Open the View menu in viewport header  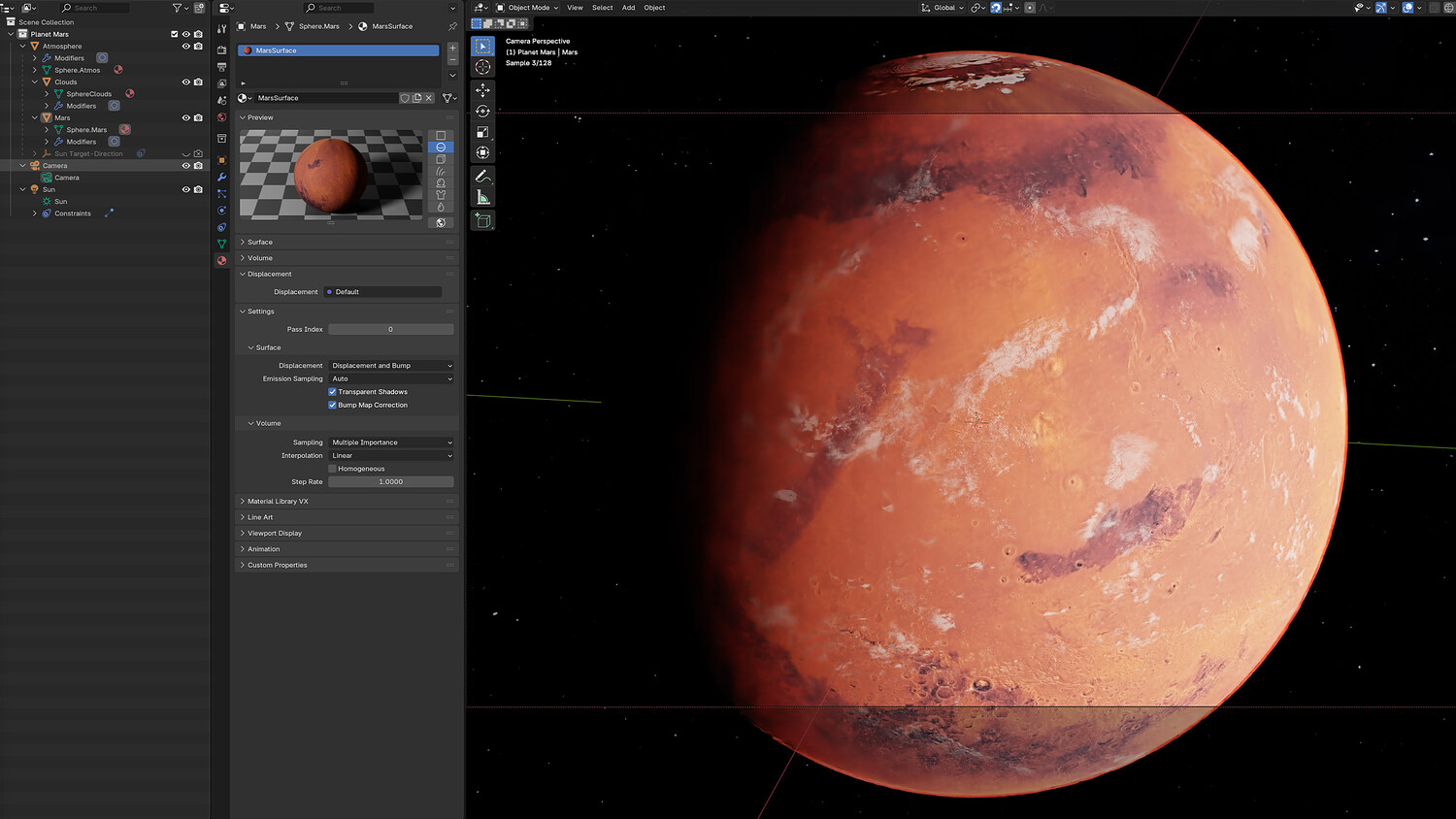point(575,8)
